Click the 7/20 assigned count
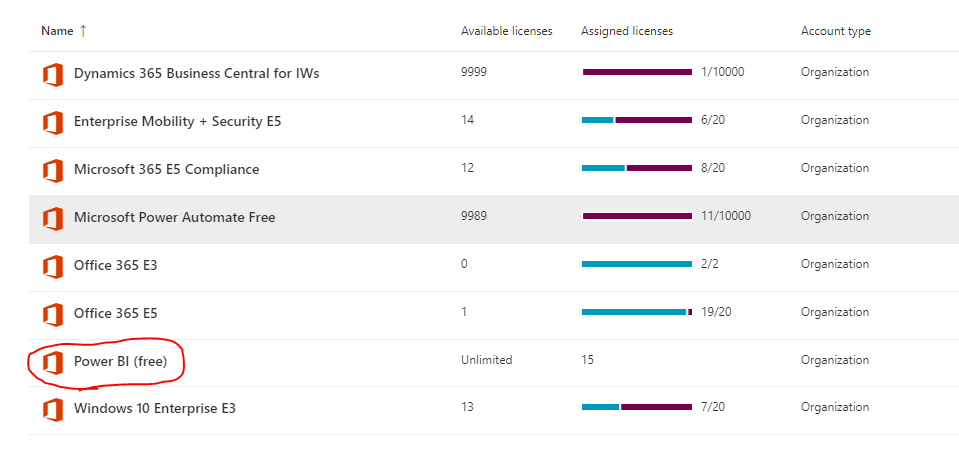959x474 pixels. [713, 407]
